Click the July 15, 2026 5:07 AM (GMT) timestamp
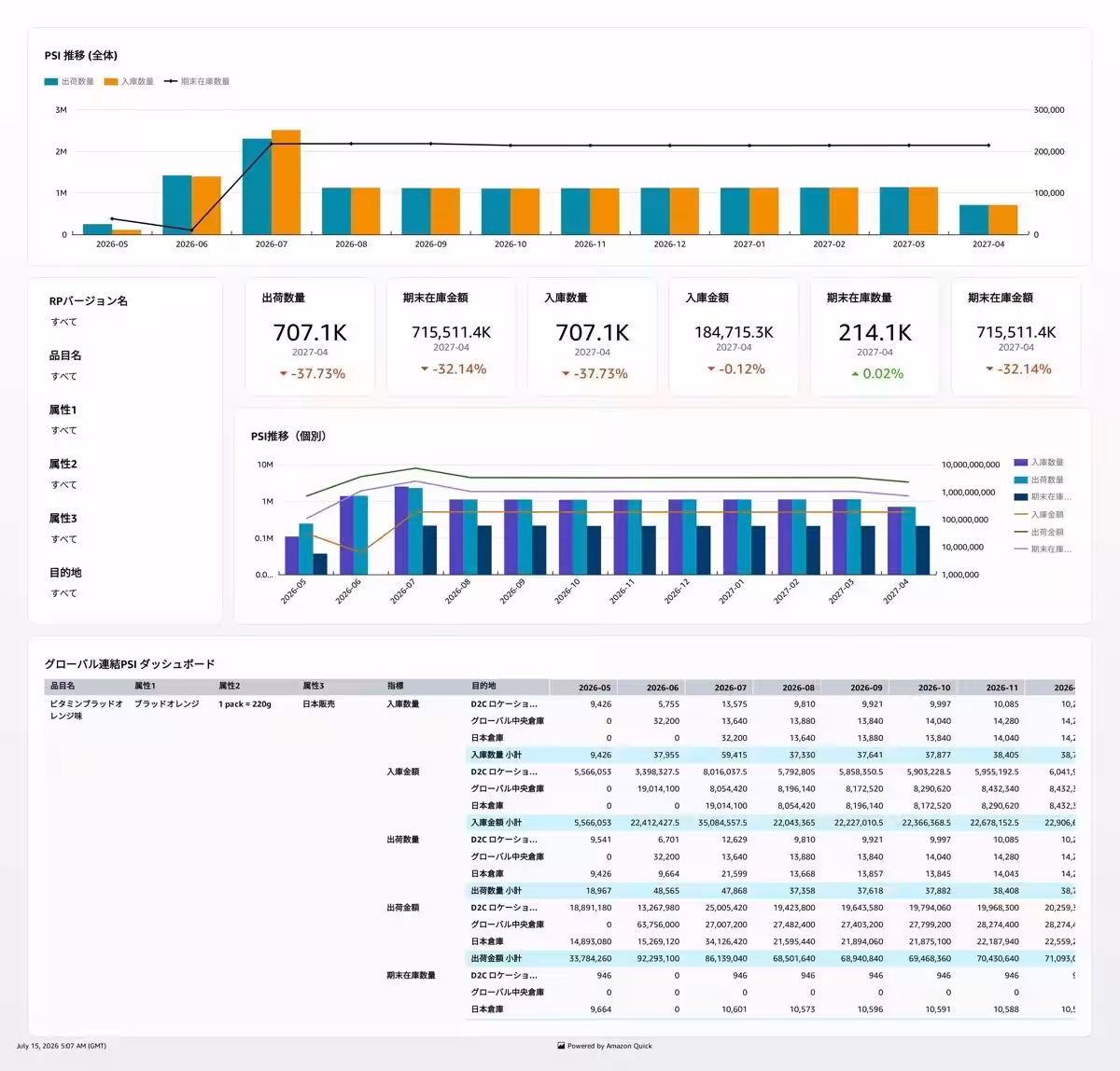This screenshot has width=1120, height=1071. (62, 1047)
